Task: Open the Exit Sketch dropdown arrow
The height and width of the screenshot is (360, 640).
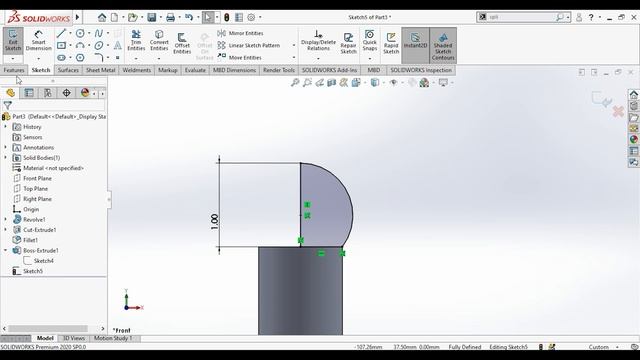Action: click(x=13, y=59)
